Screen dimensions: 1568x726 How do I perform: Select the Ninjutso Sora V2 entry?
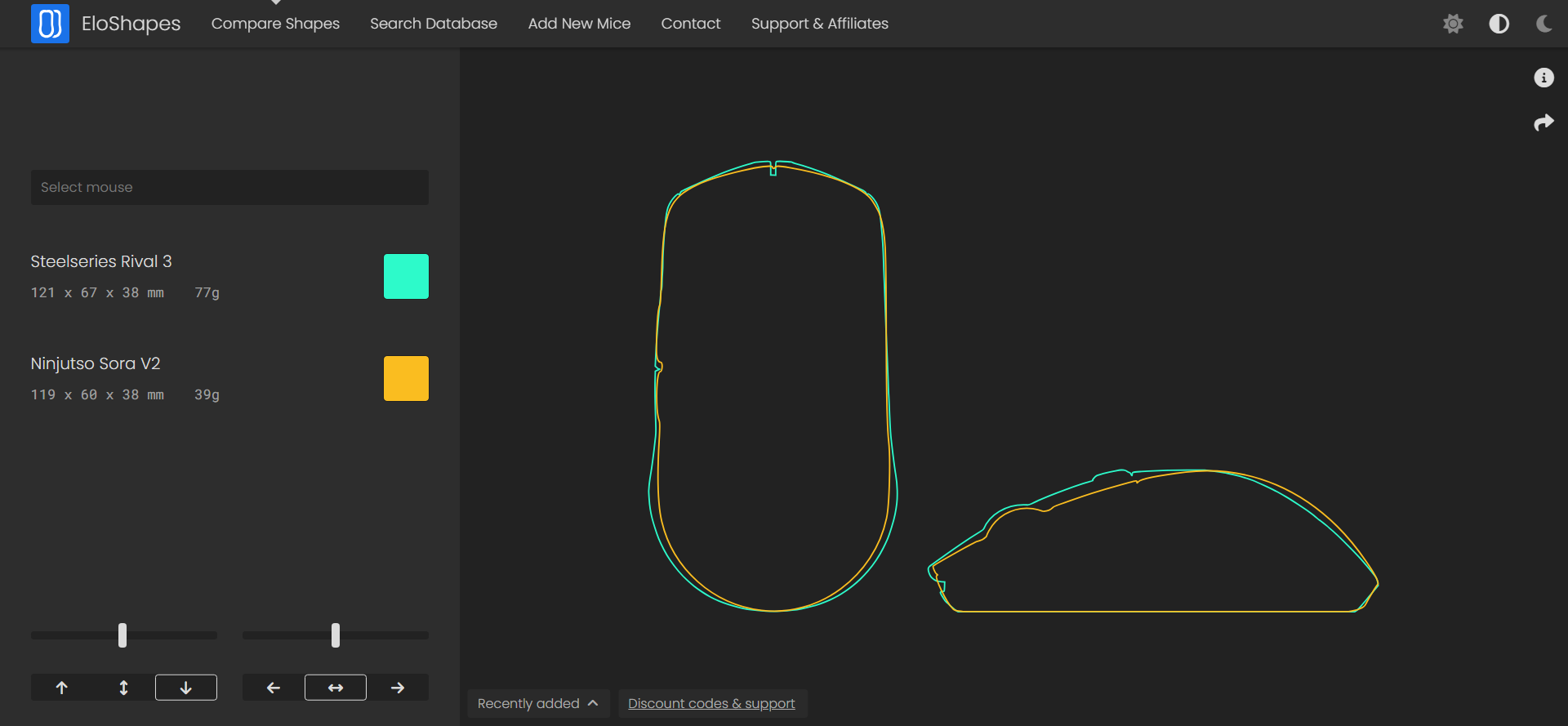96,363
